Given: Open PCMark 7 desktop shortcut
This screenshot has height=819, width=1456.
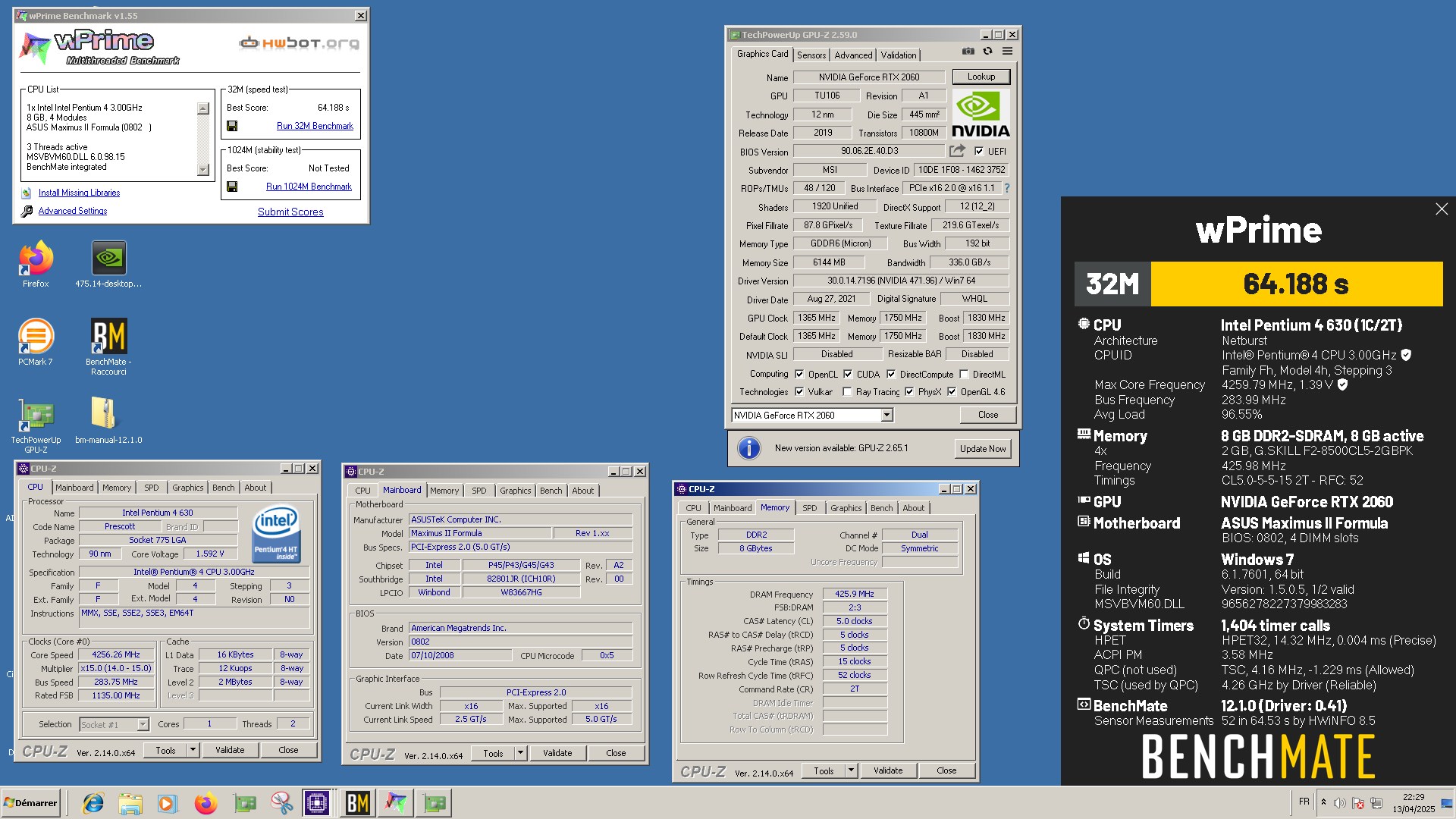Looking at the screenshot, I should coord(36,342).
